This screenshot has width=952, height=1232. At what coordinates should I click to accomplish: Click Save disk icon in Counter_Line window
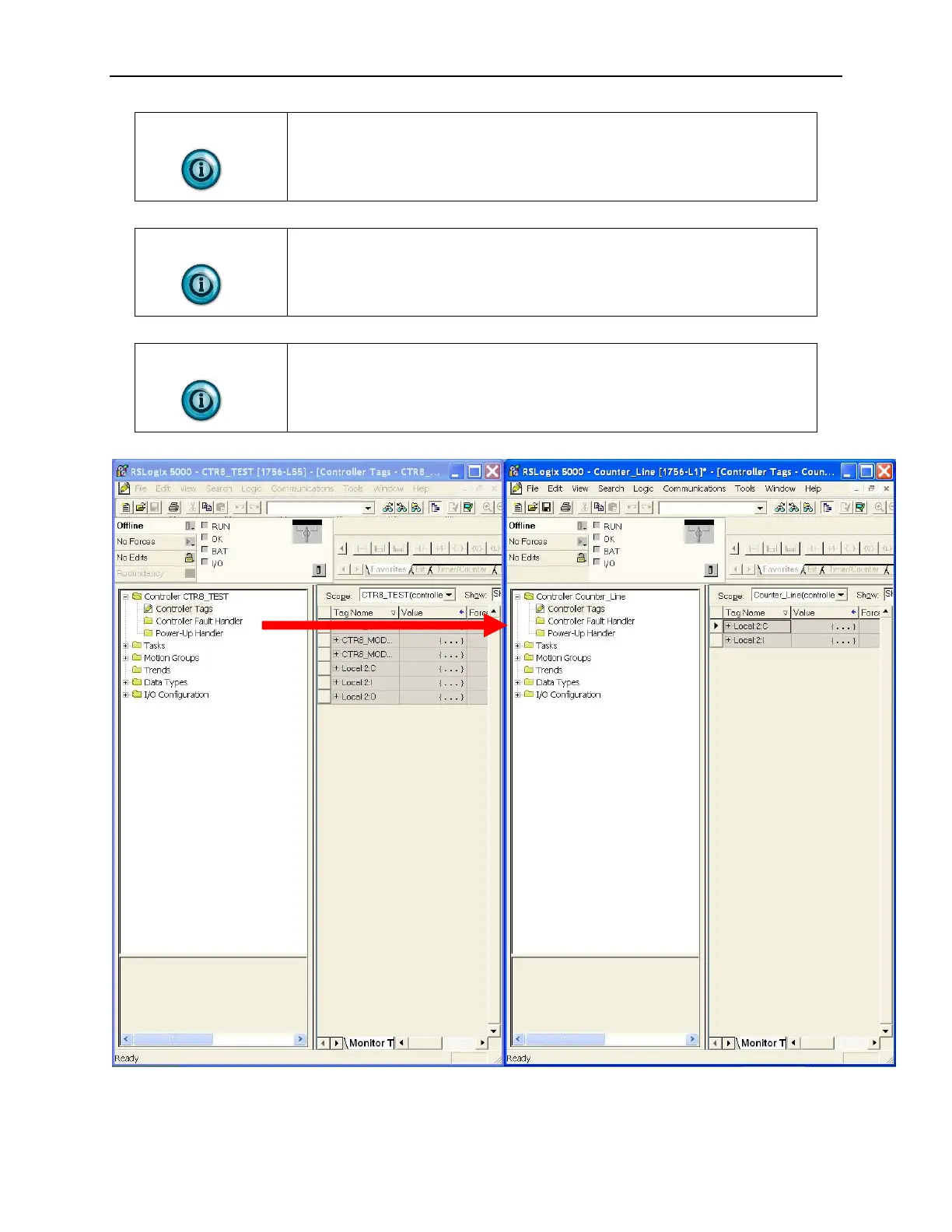point(547,507)
